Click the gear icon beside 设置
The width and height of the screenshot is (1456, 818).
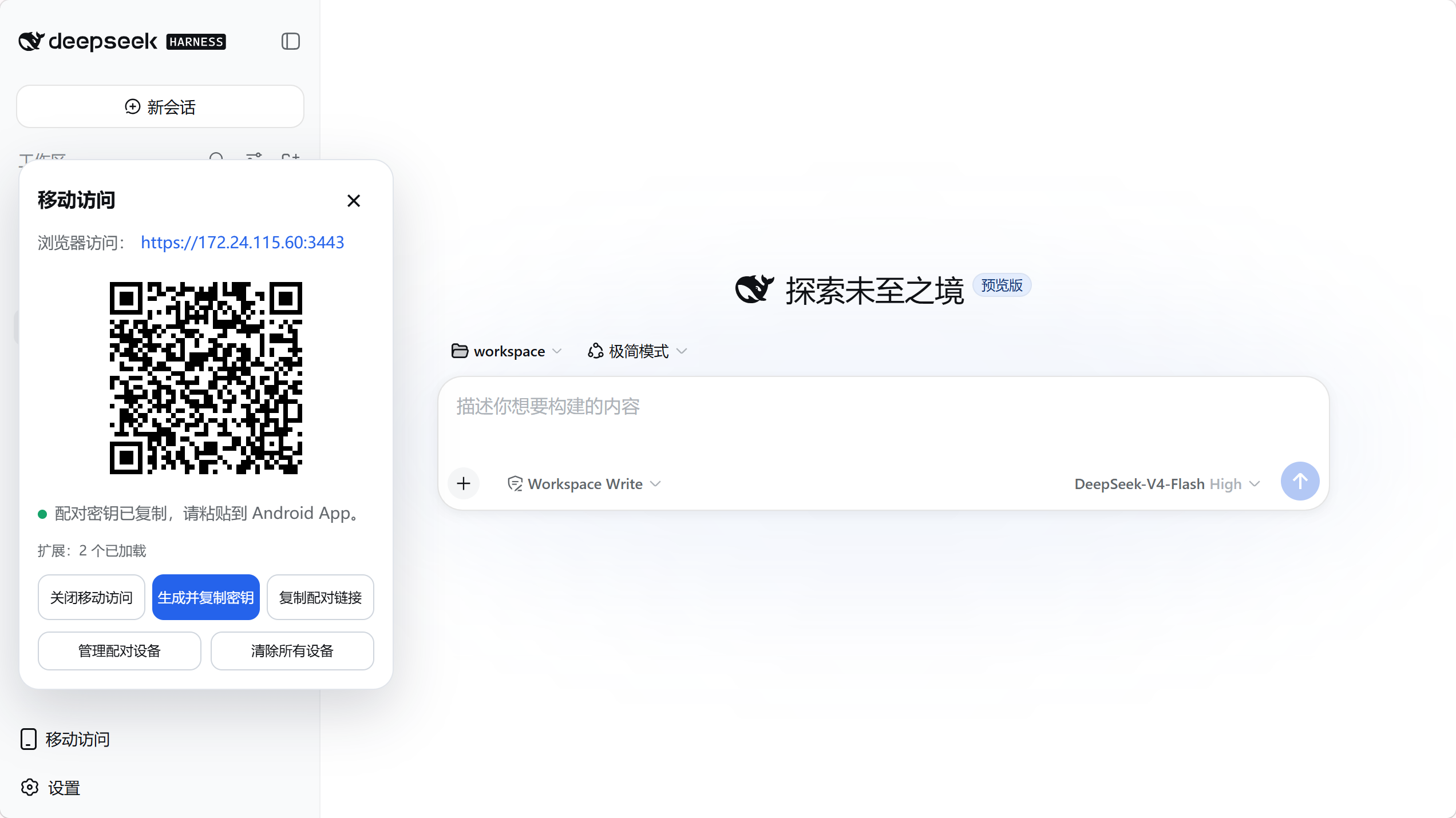click(x=30, y=788)
